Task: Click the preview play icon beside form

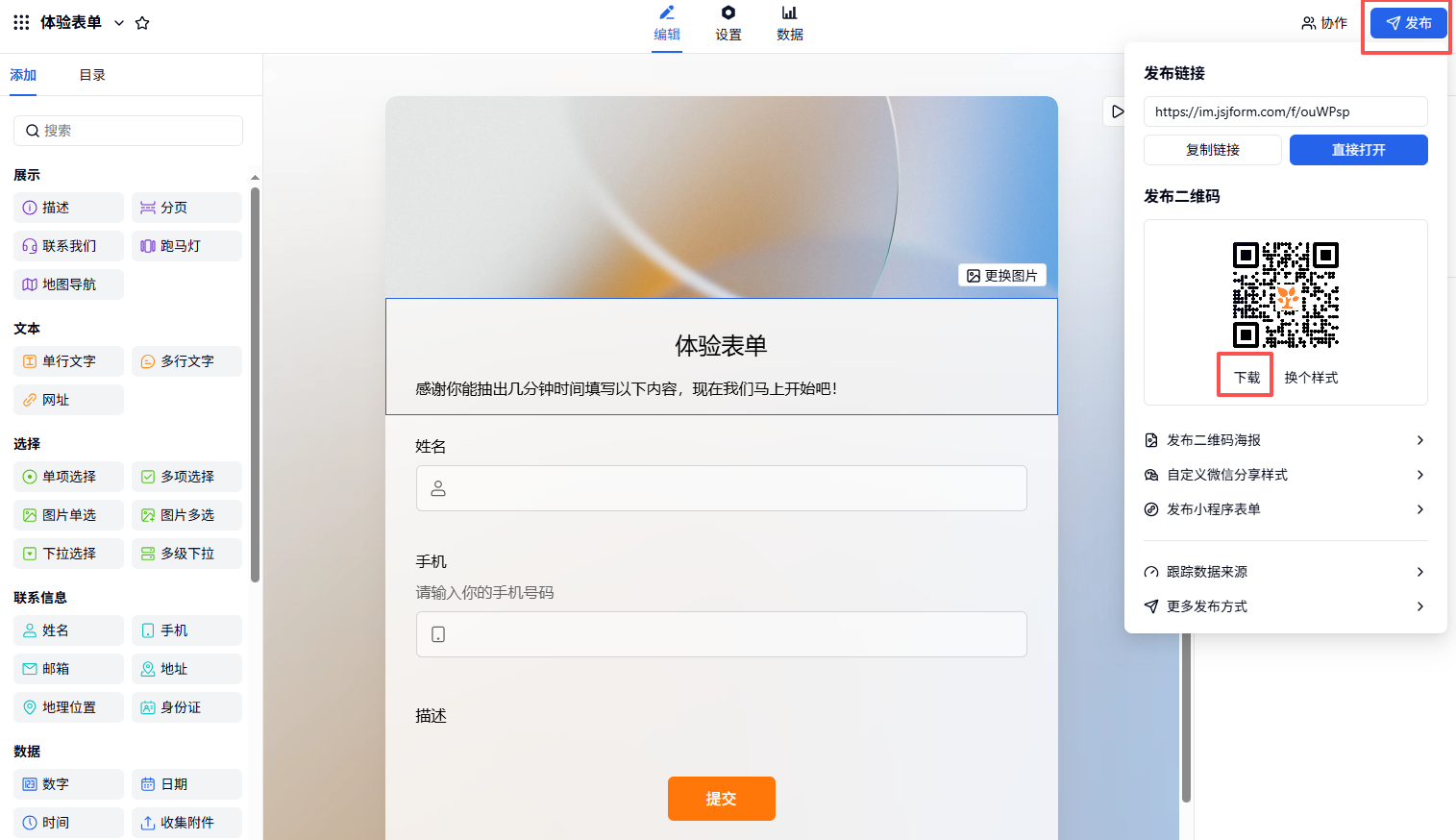Action: coord(1116,111)
